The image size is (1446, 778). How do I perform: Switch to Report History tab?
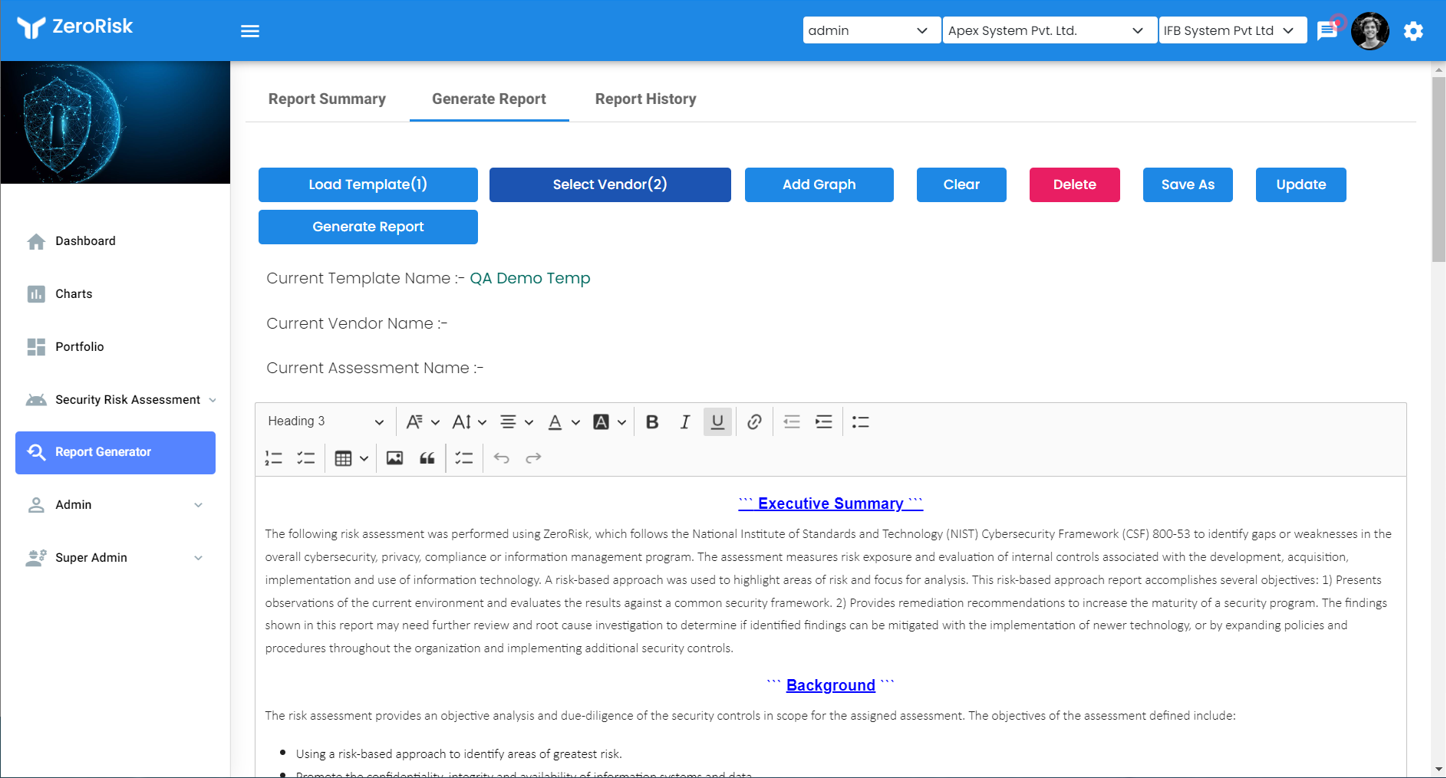[x=645, y=99]
